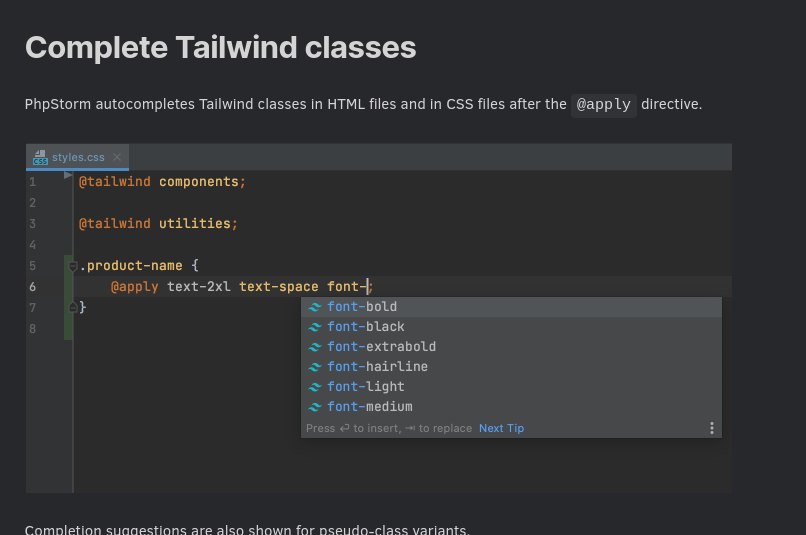Screen dimensions: 806x535
Task: Choose font-hairline completion suggestion
Action: point(511,367)
